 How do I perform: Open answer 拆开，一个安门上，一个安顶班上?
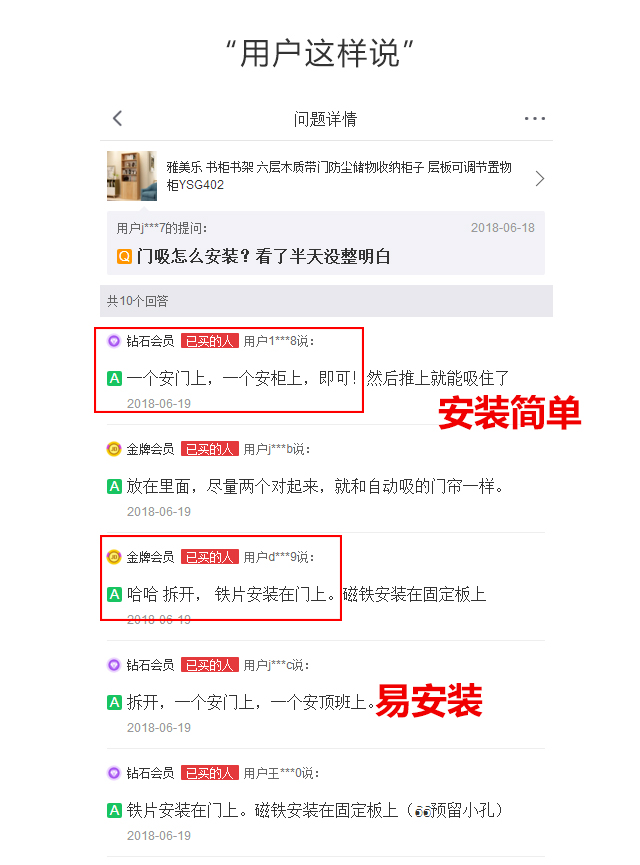(x=250, y=703)
